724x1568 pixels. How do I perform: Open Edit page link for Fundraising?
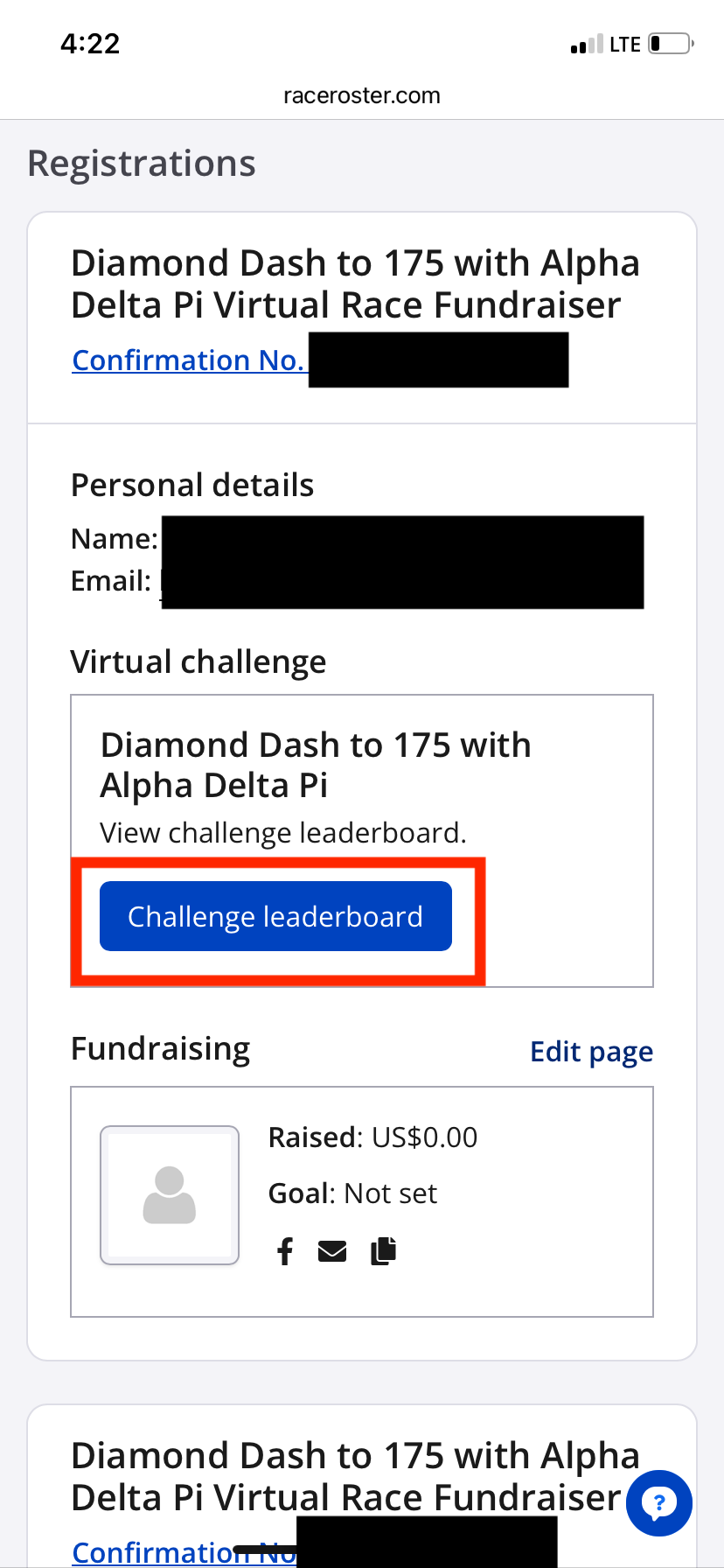click(591, 1051)
